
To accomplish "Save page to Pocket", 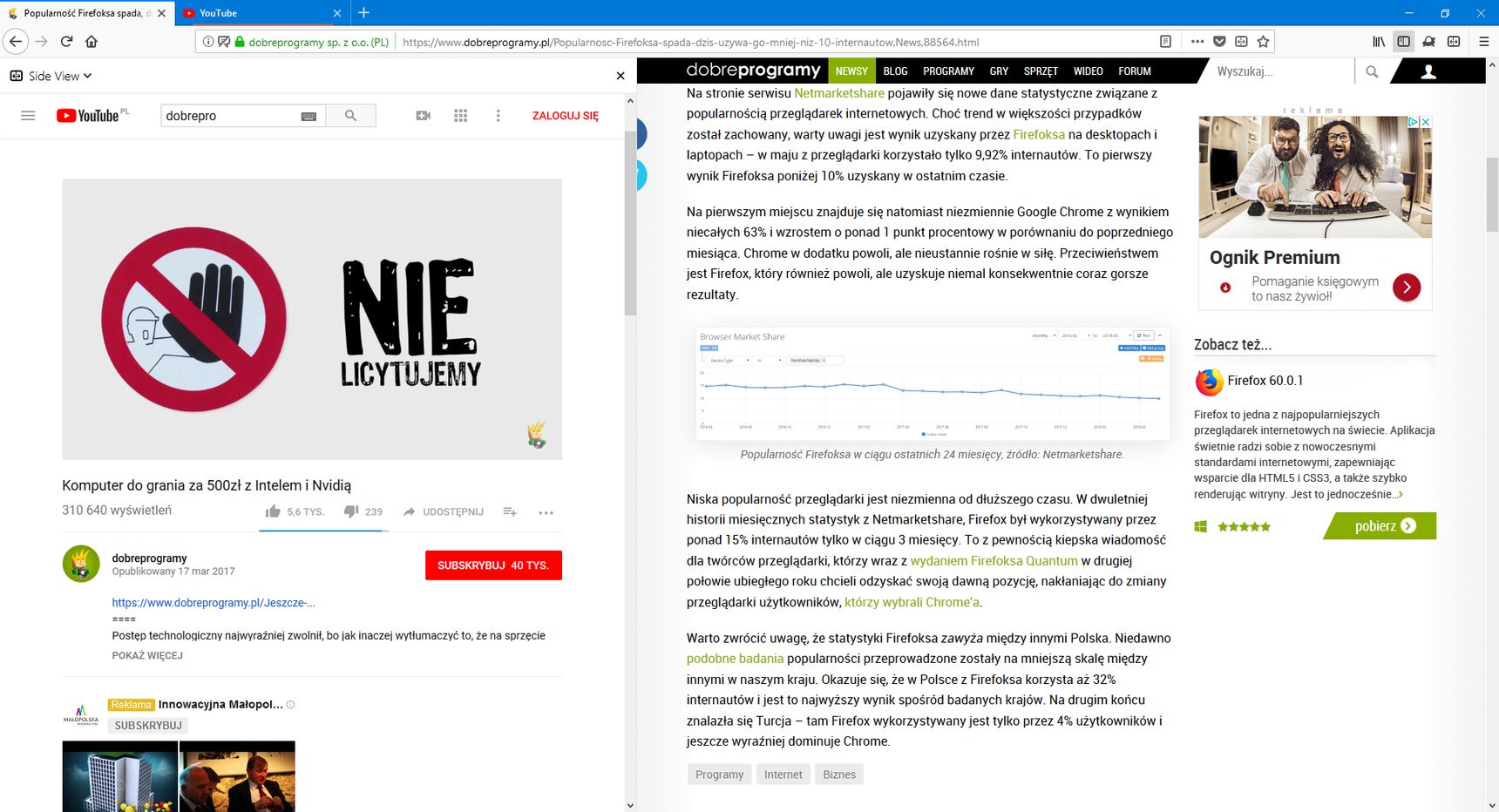I will tap(1219, 41).
